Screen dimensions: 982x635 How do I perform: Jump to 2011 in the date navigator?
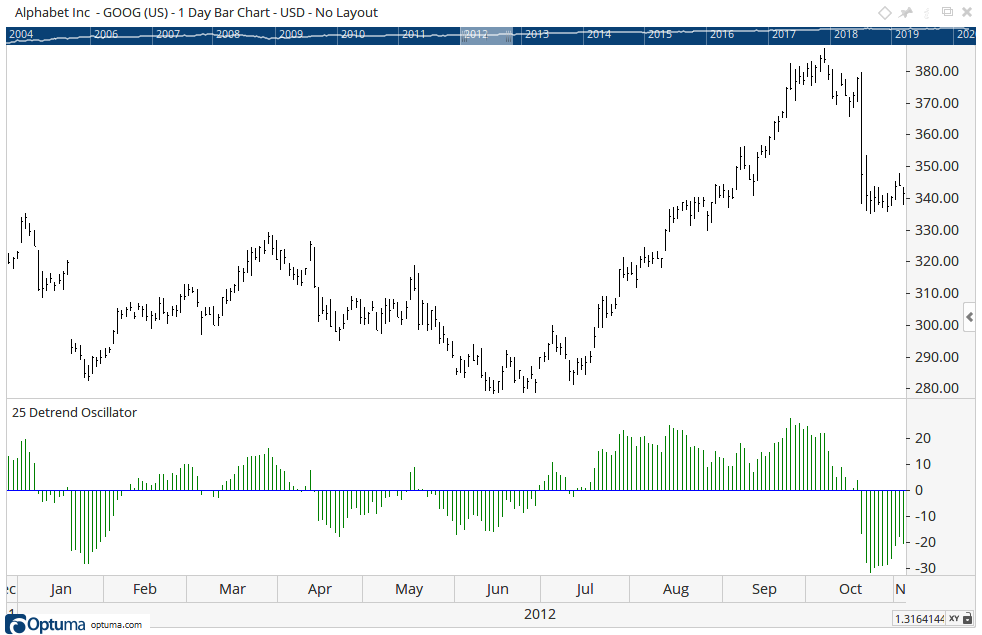coord(413,34)
